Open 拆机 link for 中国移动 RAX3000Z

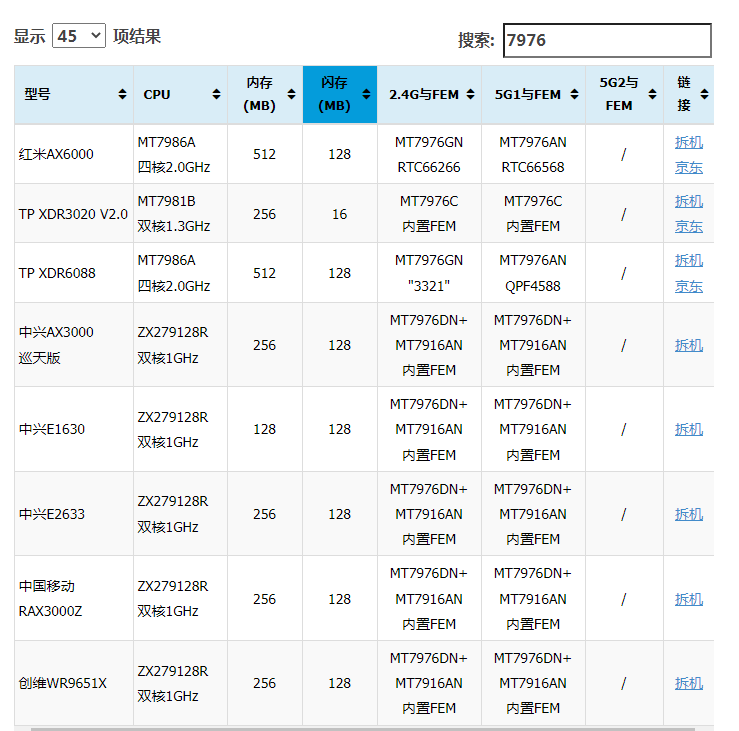689,599
